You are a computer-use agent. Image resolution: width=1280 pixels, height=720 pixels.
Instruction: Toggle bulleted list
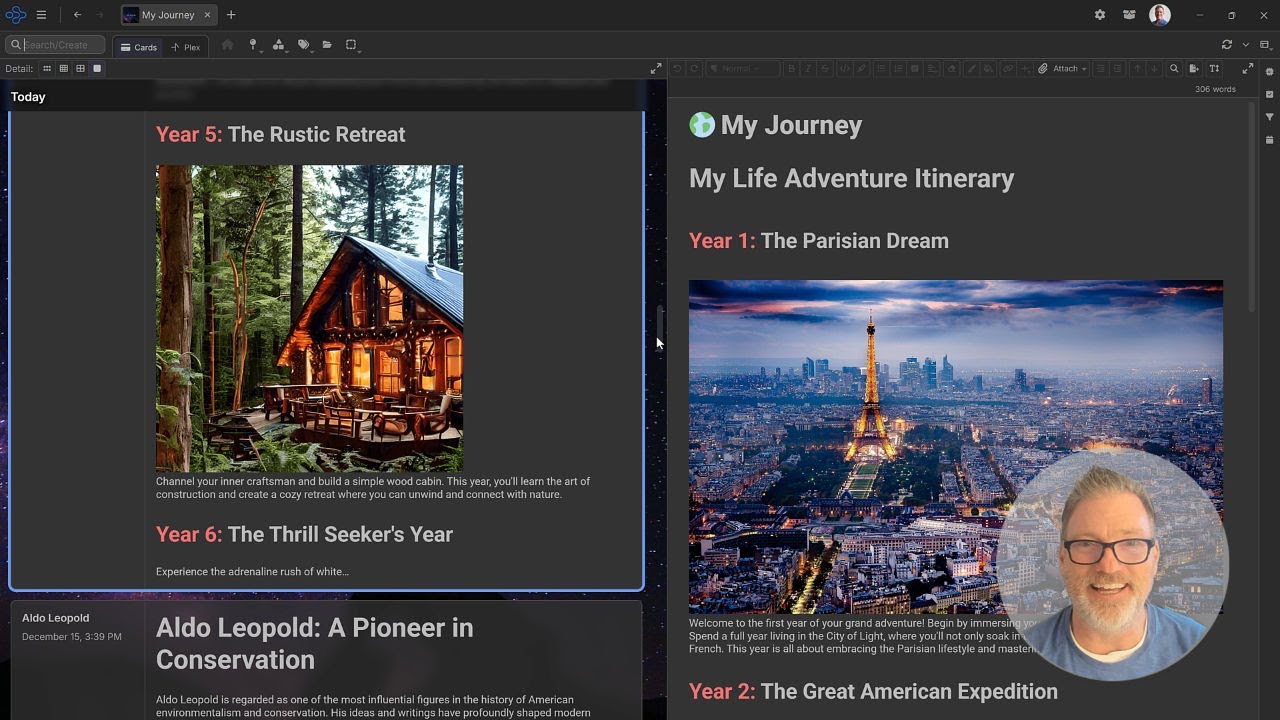pos(881,69)
